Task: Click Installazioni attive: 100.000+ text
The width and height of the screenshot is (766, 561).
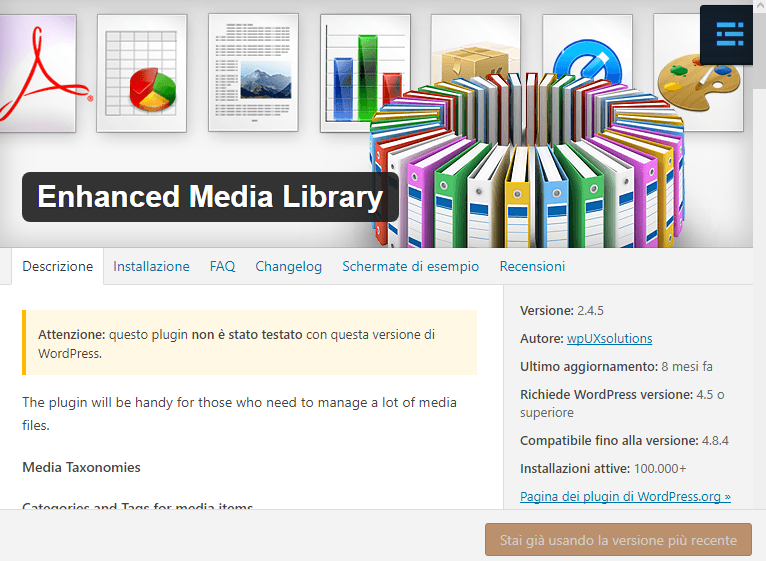Action: pyautogui.click(x=603, y=469)
